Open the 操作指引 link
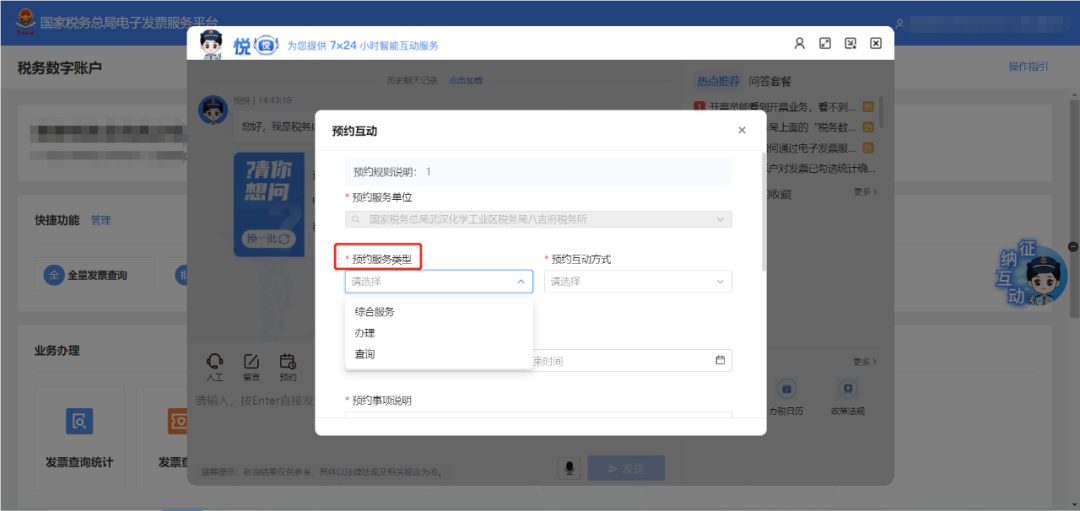 click(1028, 67)
